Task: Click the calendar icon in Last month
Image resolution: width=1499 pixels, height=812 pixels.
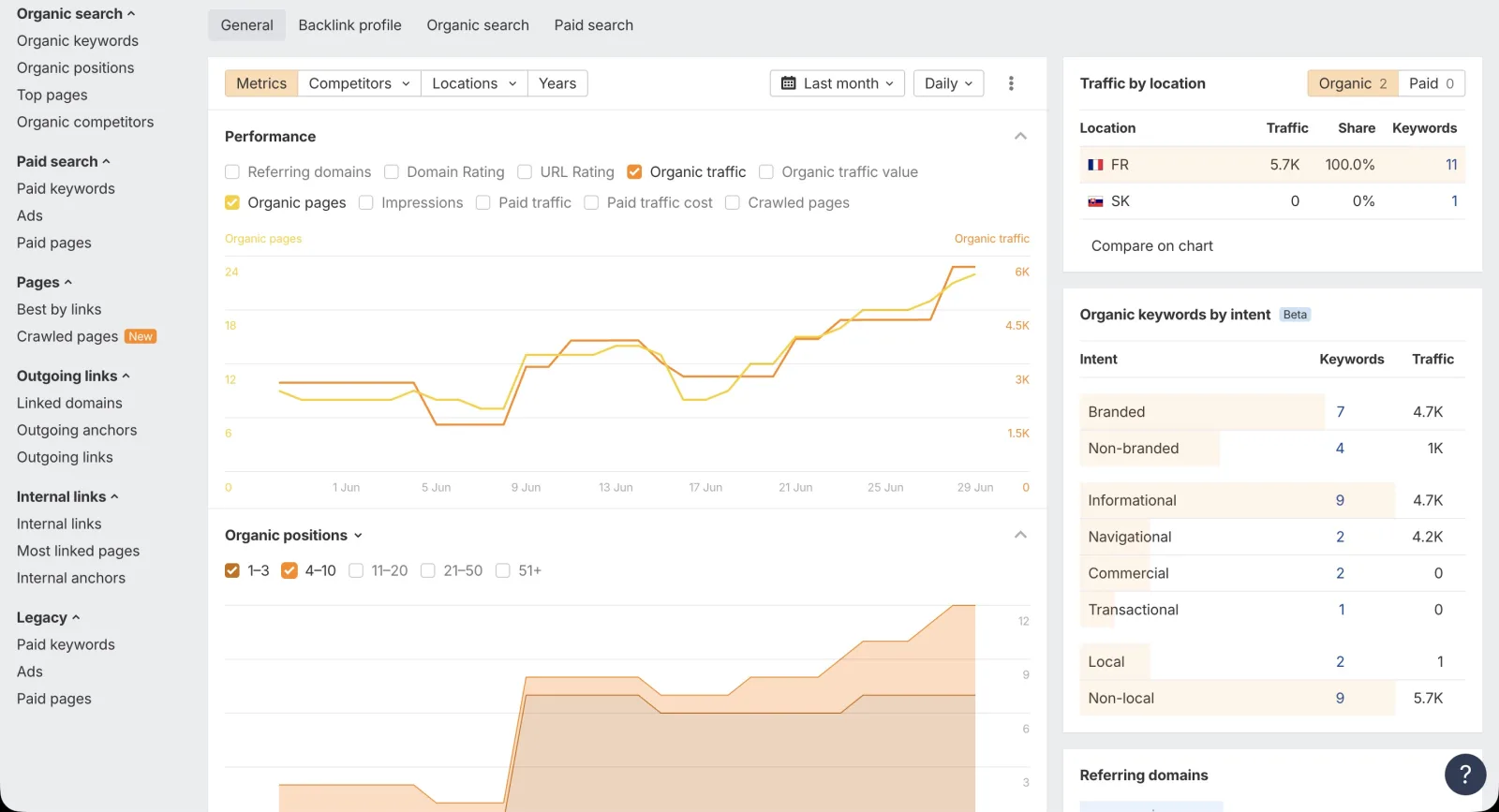Action: point(789,83)
